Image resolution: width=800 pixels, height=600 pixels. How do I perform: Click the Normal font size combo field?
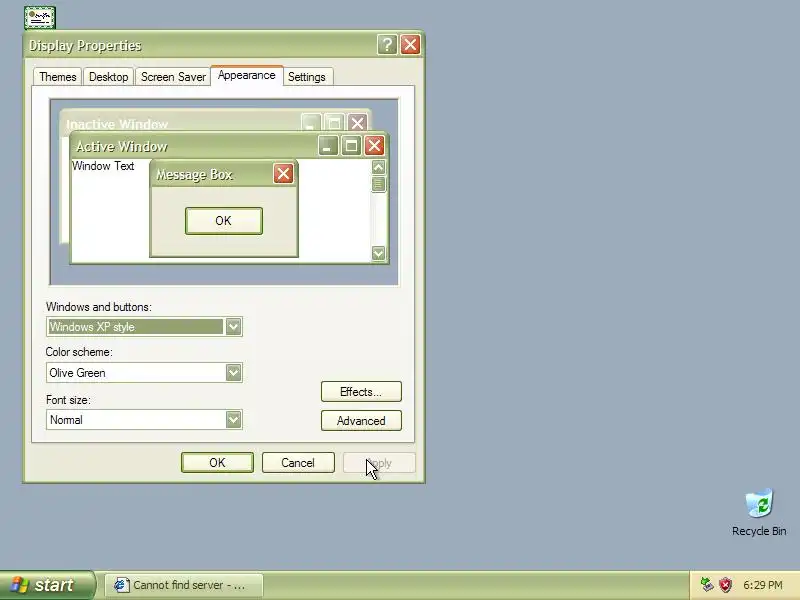[x=144, y=419]
